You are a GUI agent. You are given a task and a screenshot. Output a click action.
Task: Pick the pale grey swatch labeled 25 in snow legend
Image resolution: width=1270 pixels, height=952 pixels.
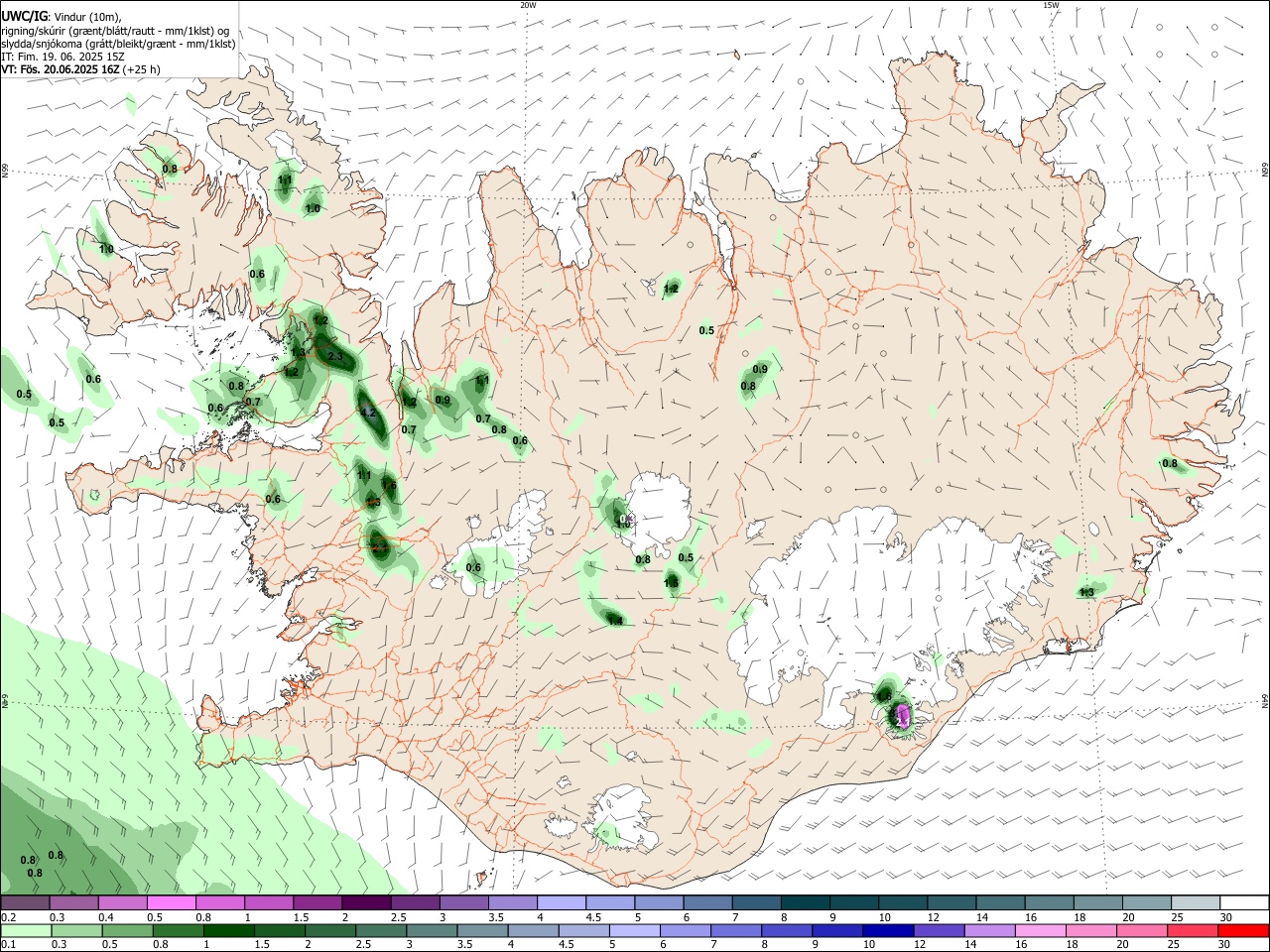click(x=1195, y=903)
